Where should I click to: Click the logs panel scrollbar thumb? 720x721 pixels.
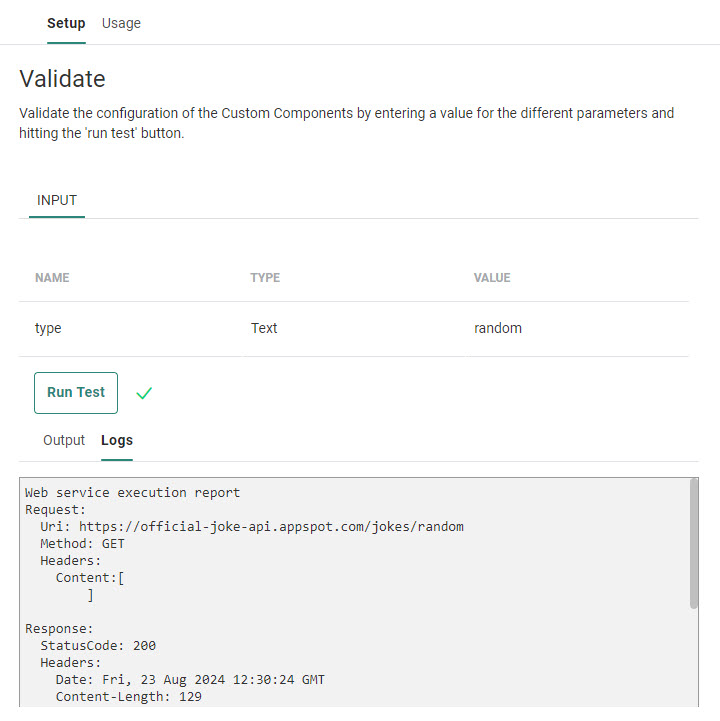click(x=694, y=543)
